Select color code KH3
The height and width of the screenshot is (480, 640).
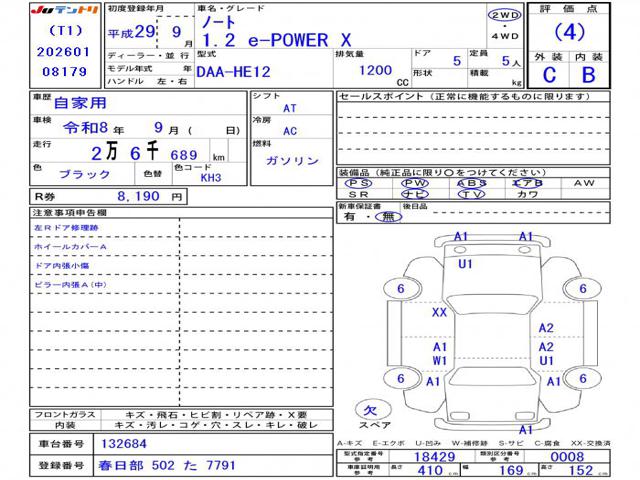[211, 178]
